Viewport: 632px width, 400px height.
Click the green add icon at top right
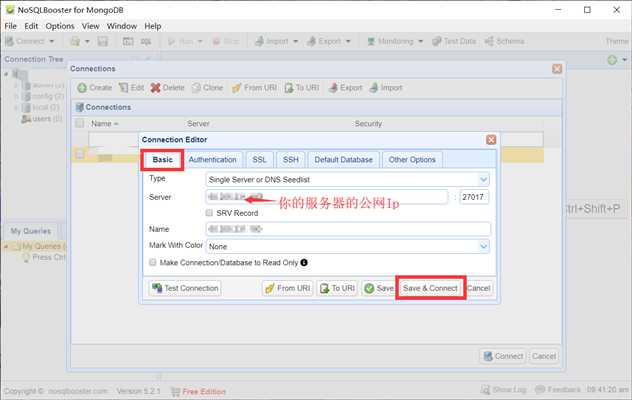(x=612, y=60)
